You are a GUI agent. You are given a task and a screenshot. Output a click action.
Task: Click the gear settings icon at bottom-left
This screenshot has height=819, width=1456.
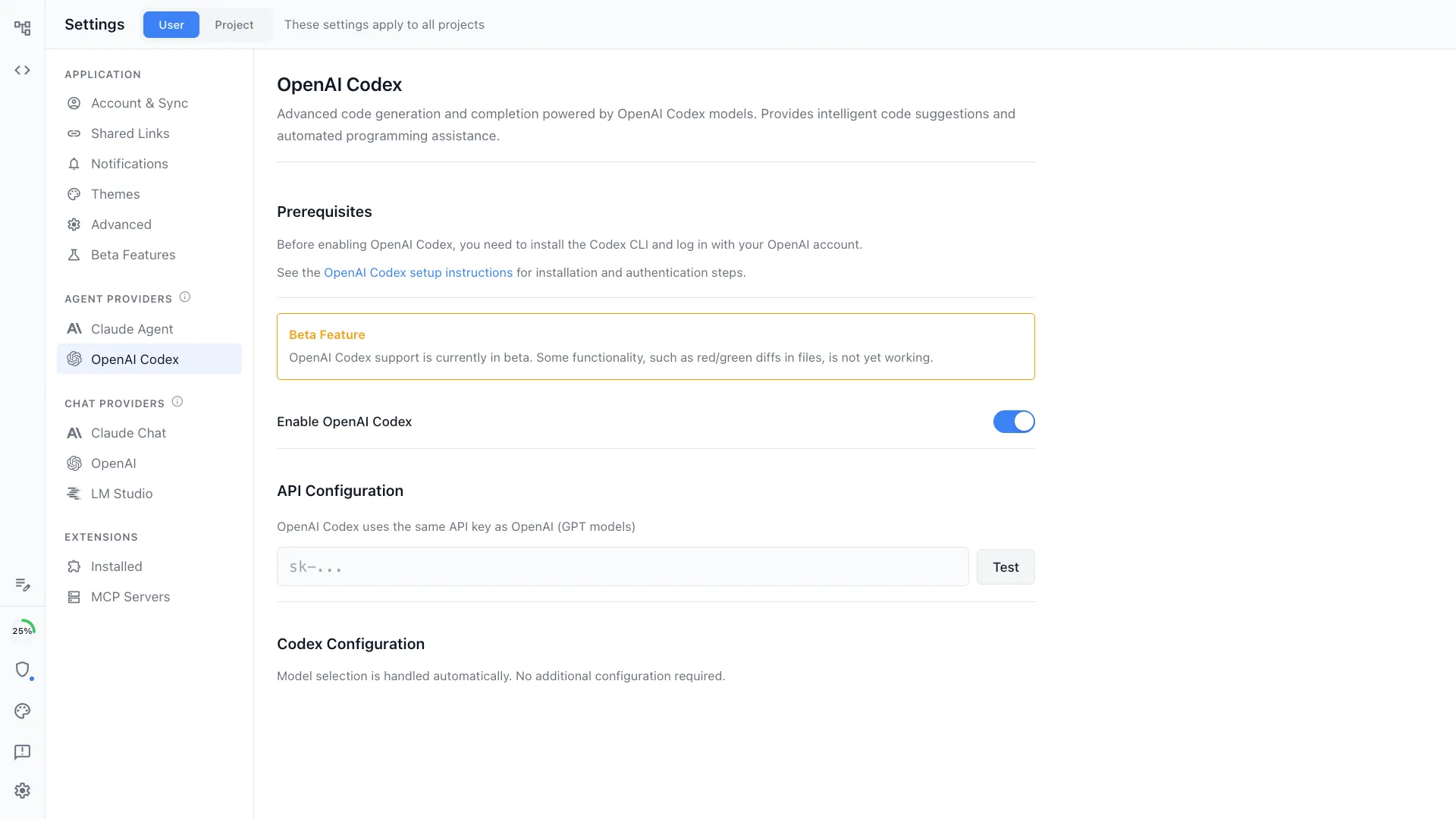(x=23, y=791)
